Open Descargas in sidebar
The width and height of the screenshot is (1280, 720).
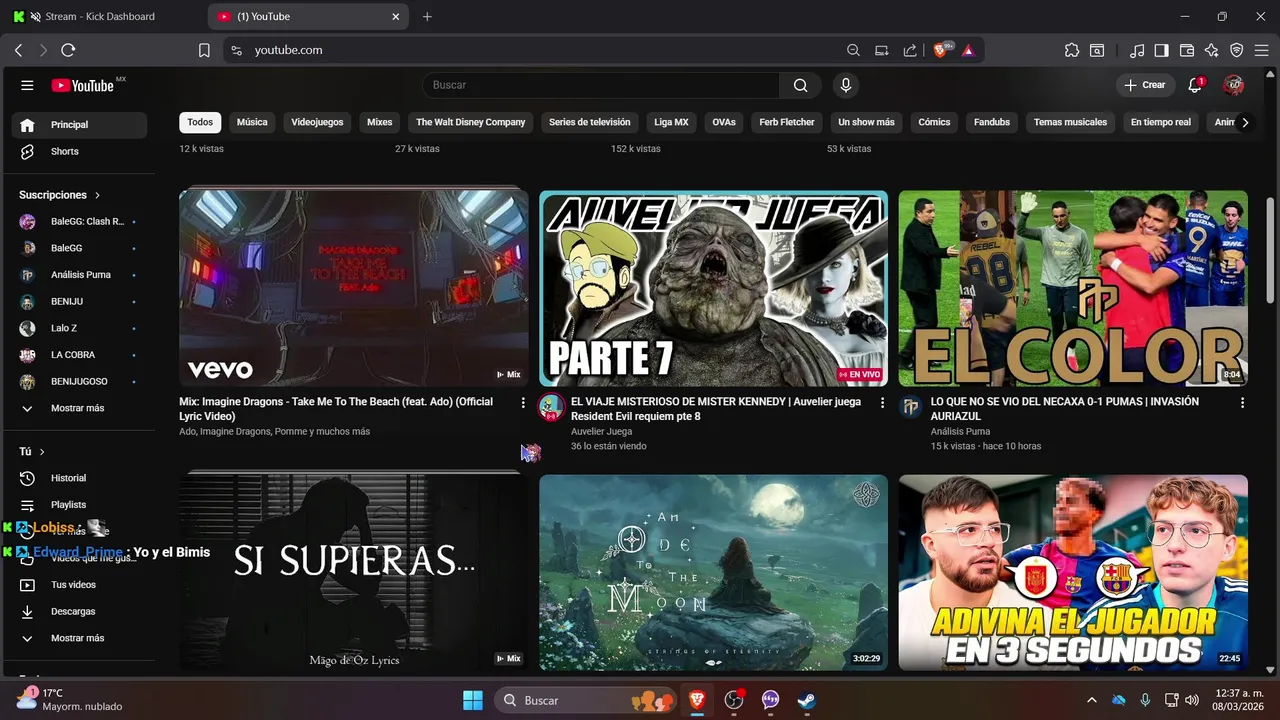tap(79, 611)
